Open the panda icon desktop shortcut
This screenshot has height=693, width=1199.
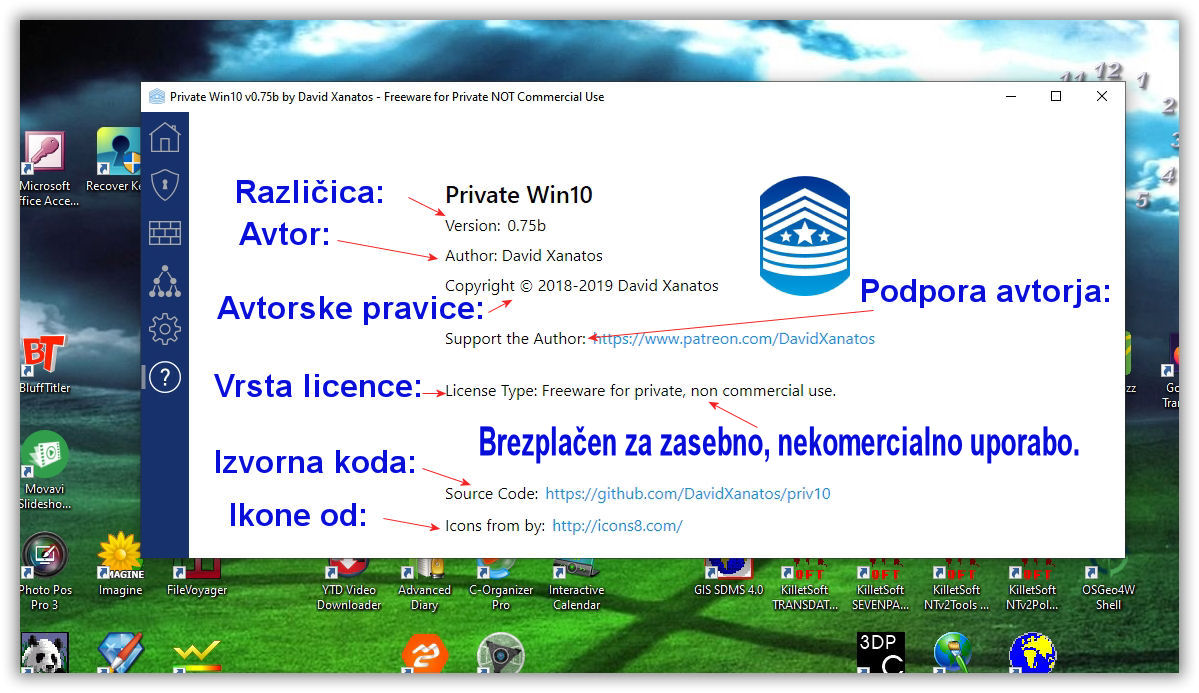coord(44,652)
